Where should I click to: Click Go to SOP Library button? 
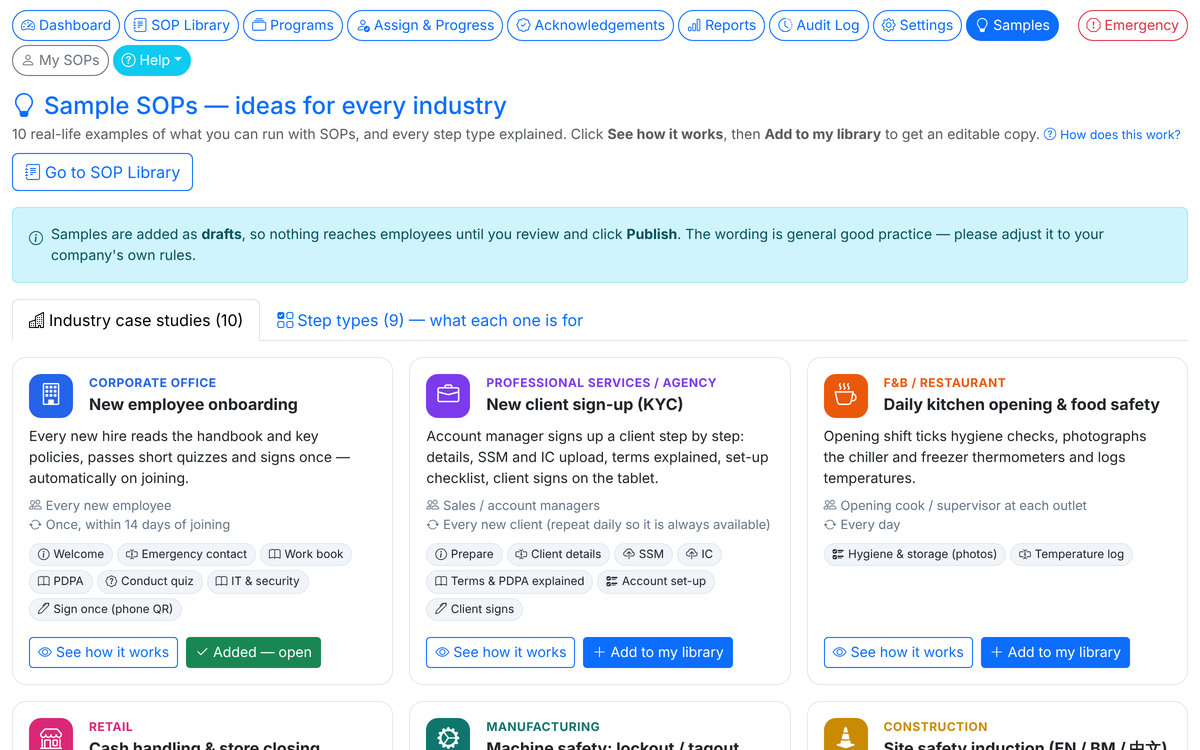(102, 172)
